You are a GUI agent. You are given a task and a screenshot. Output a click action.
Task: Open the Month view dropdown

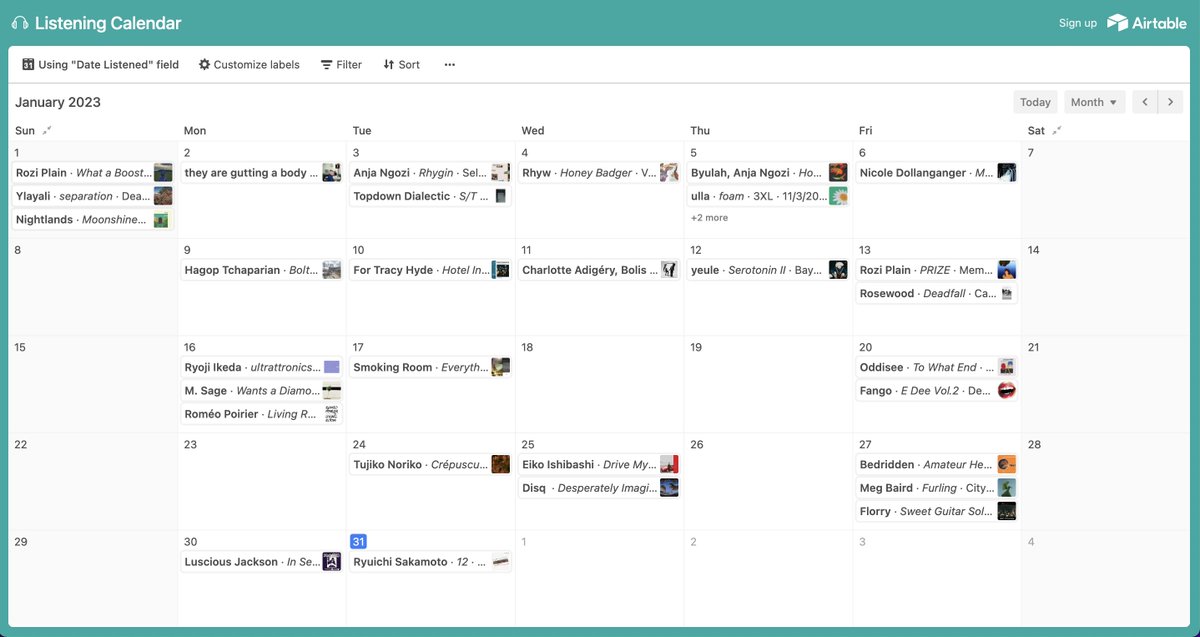click(x=1094, y=102)
